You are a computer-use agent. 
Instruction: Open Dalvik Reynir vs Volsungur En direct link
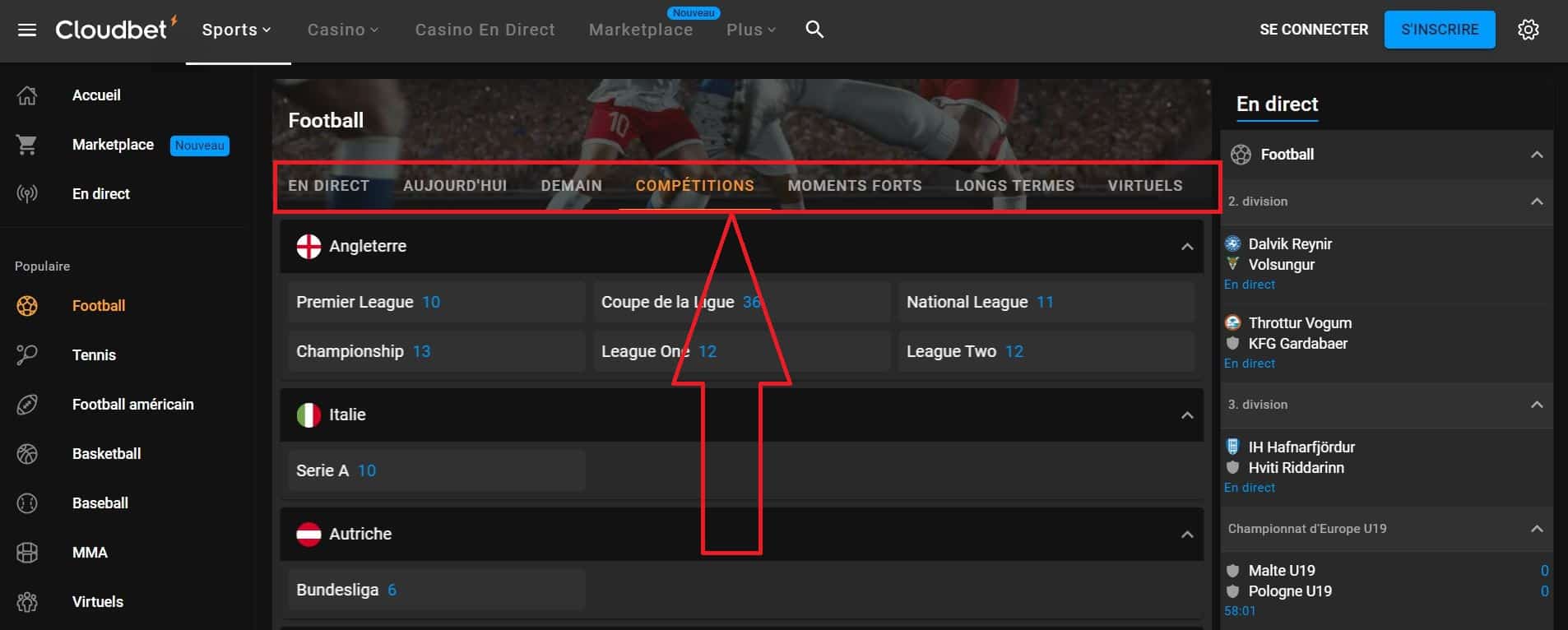point(1249,285)
